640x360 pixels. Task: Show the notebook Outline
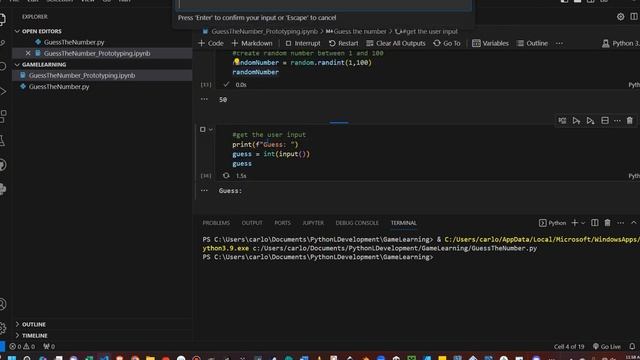tap(532, 43)
